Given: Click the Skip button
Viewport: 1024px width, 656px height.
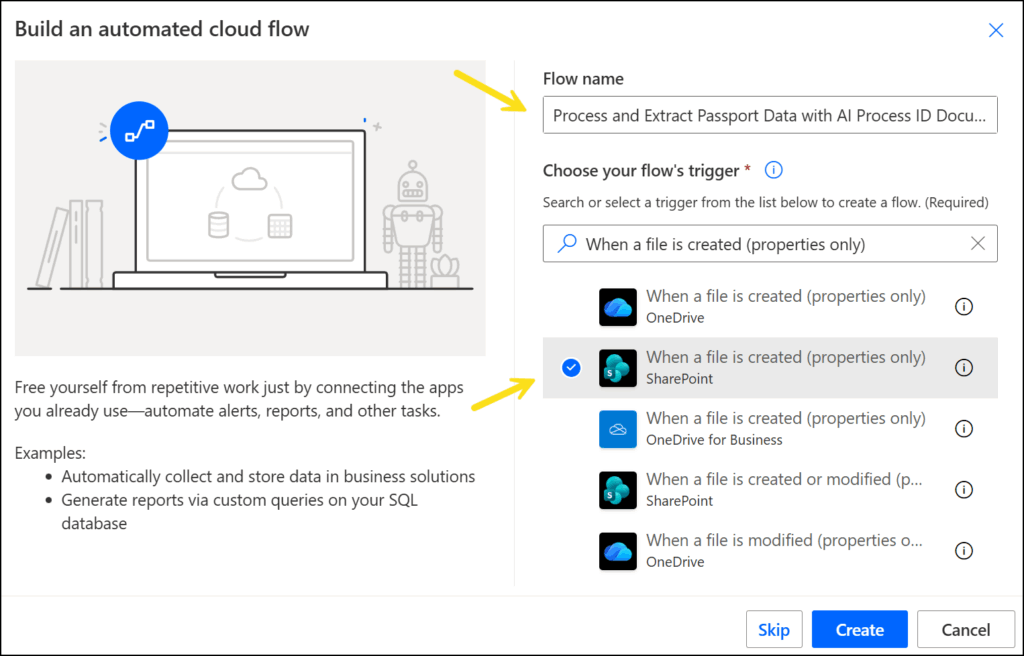Looking at the screenshot, I should [774, 630].
